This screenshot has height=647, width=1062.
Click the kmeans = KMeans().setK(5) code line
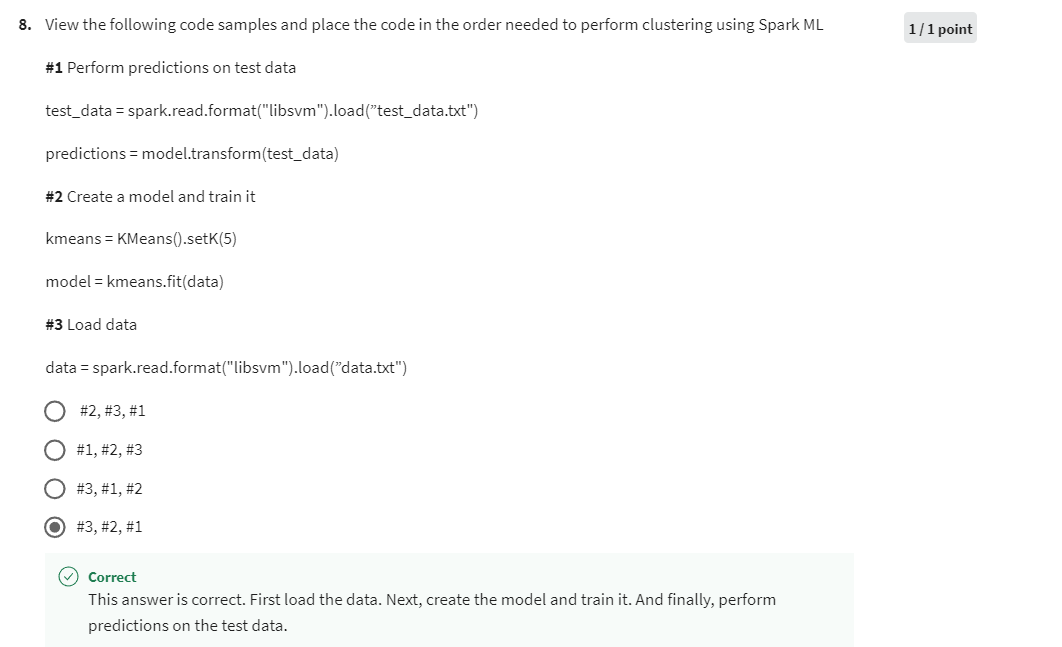[141, 238]
